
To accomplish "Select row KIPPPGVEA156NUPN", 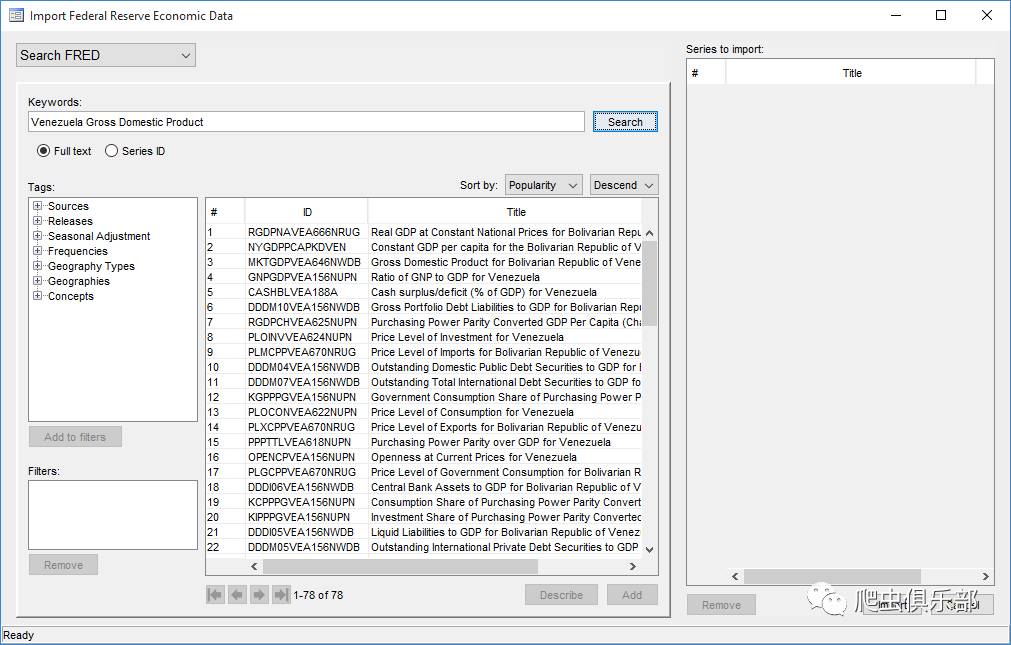I will [x=424, y=517].
